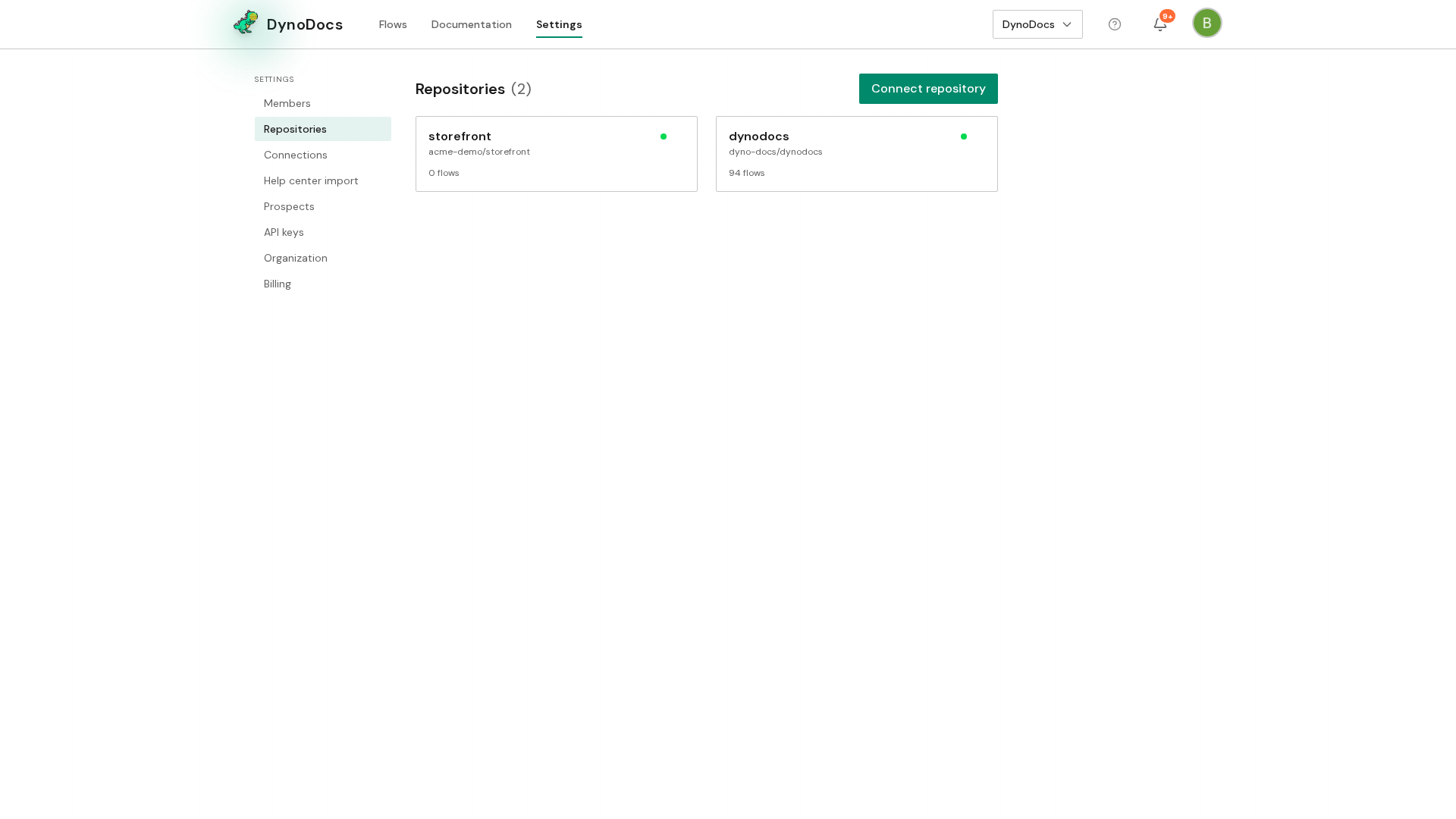Open the Documentation tab
This screenshot has height=819, width=1456.
[x=472, y=24]
